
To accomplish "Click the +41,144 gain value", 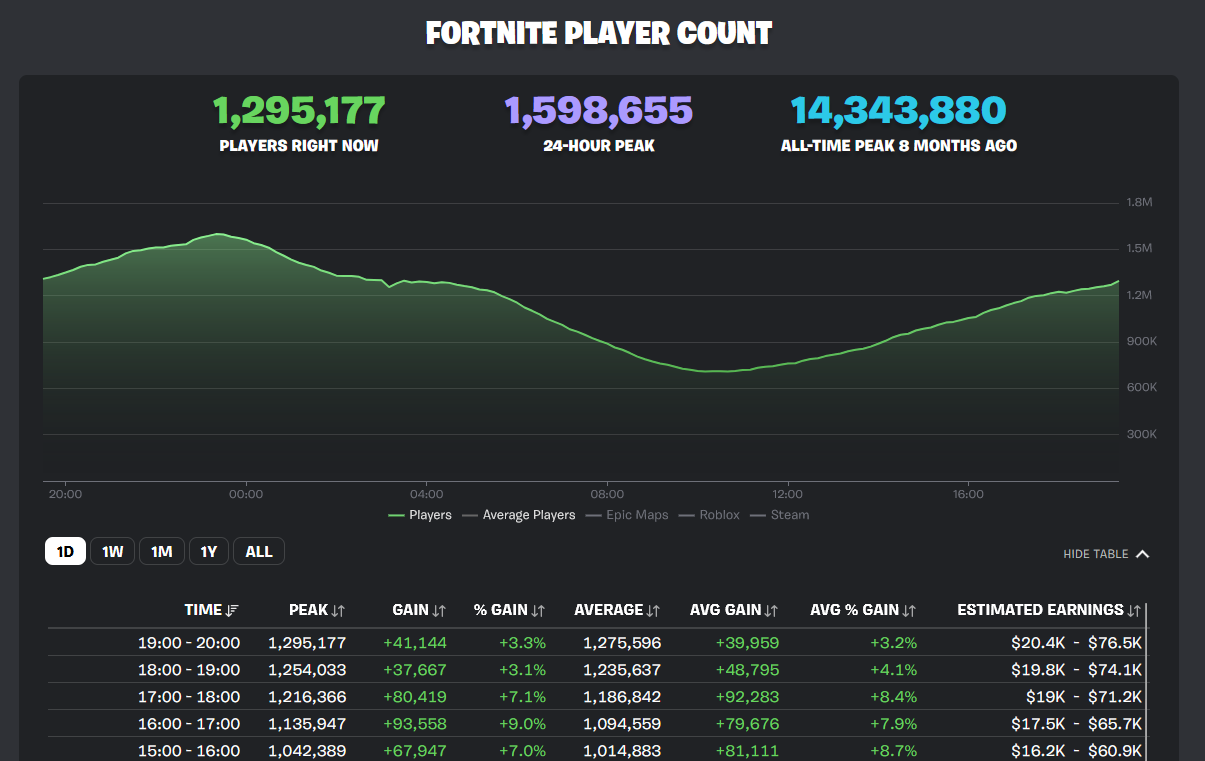I will 415,642.
